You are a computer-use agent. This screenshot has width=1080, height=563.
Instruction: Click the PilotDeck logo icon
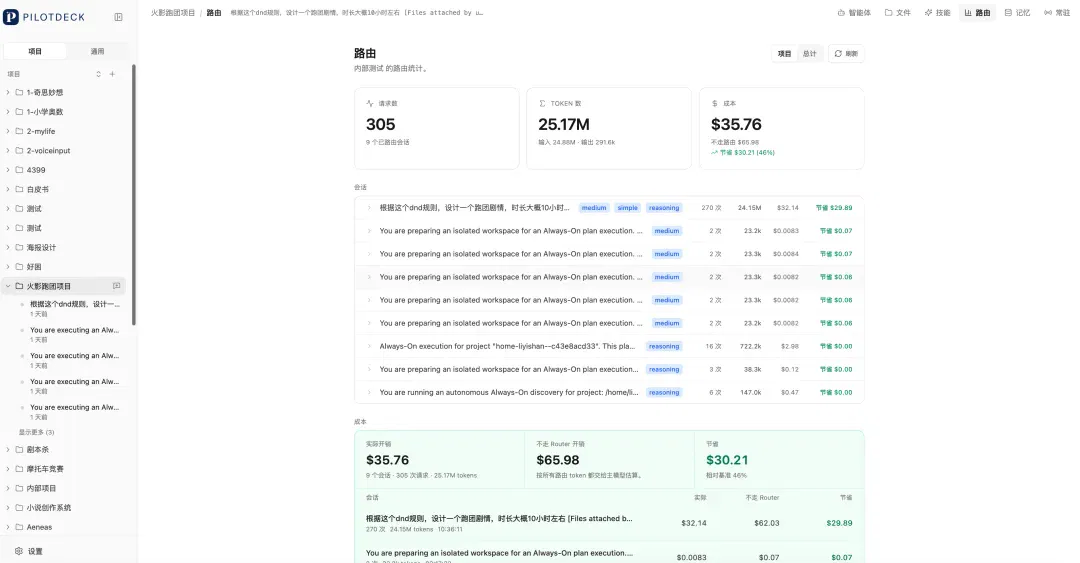point(11,17)
